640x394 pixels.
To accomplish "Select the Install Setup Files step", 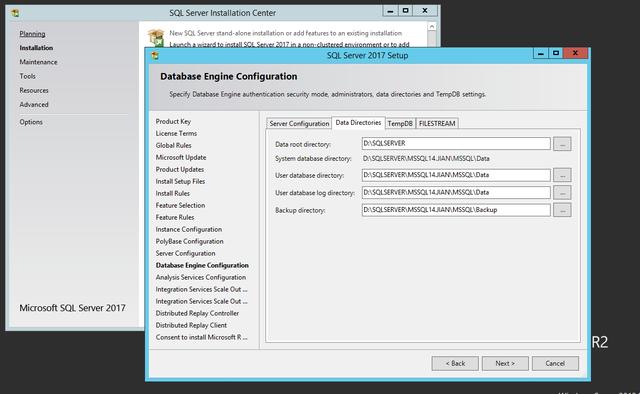I will pos(180,181).
